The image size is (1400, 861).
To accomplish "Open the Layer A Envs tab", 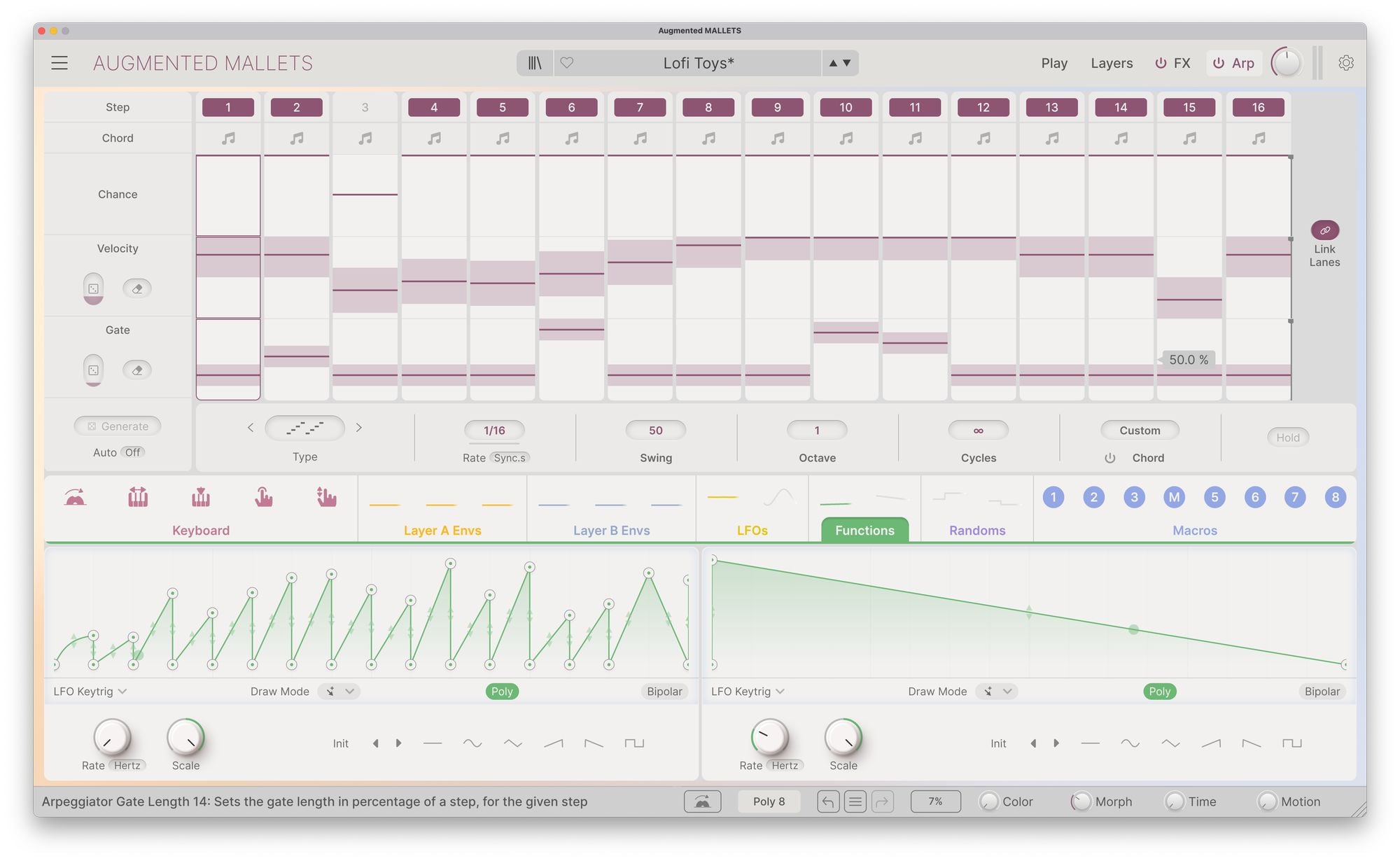I will pyautogui.click(x=442, y=531).
